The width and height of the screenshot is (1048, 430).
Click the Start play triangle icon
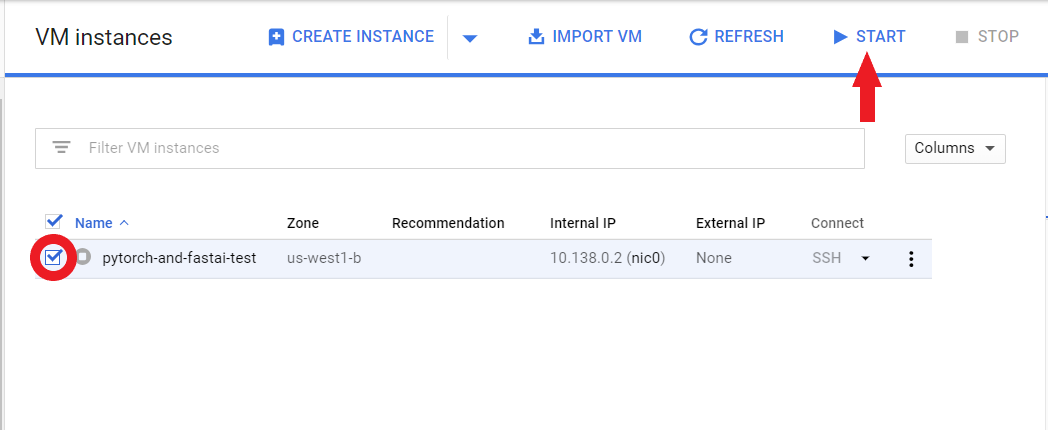(840, 37)
